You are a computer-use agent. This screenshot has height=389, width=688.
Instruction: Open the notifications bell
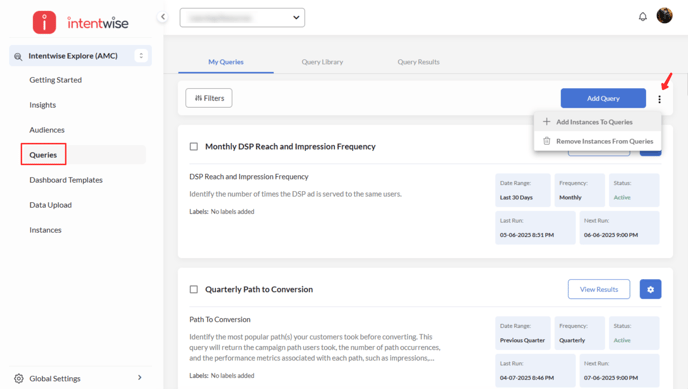coord(642,17)
